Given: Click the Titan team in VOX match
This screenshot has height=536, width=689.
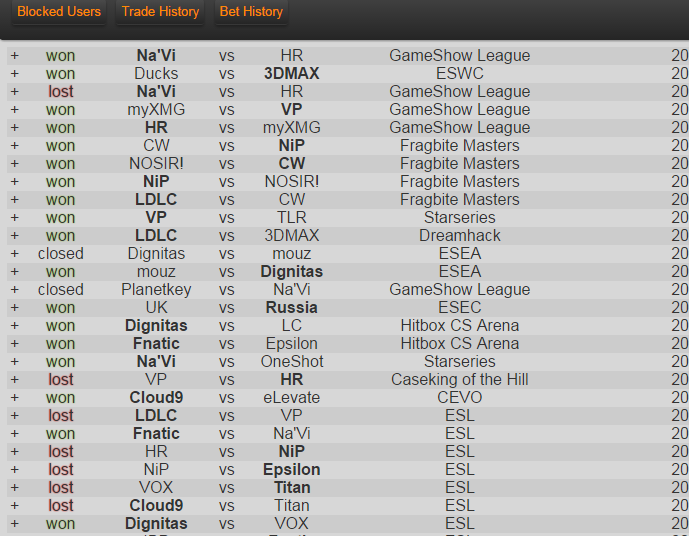Looking at the screenshot, I should (292, 488).
